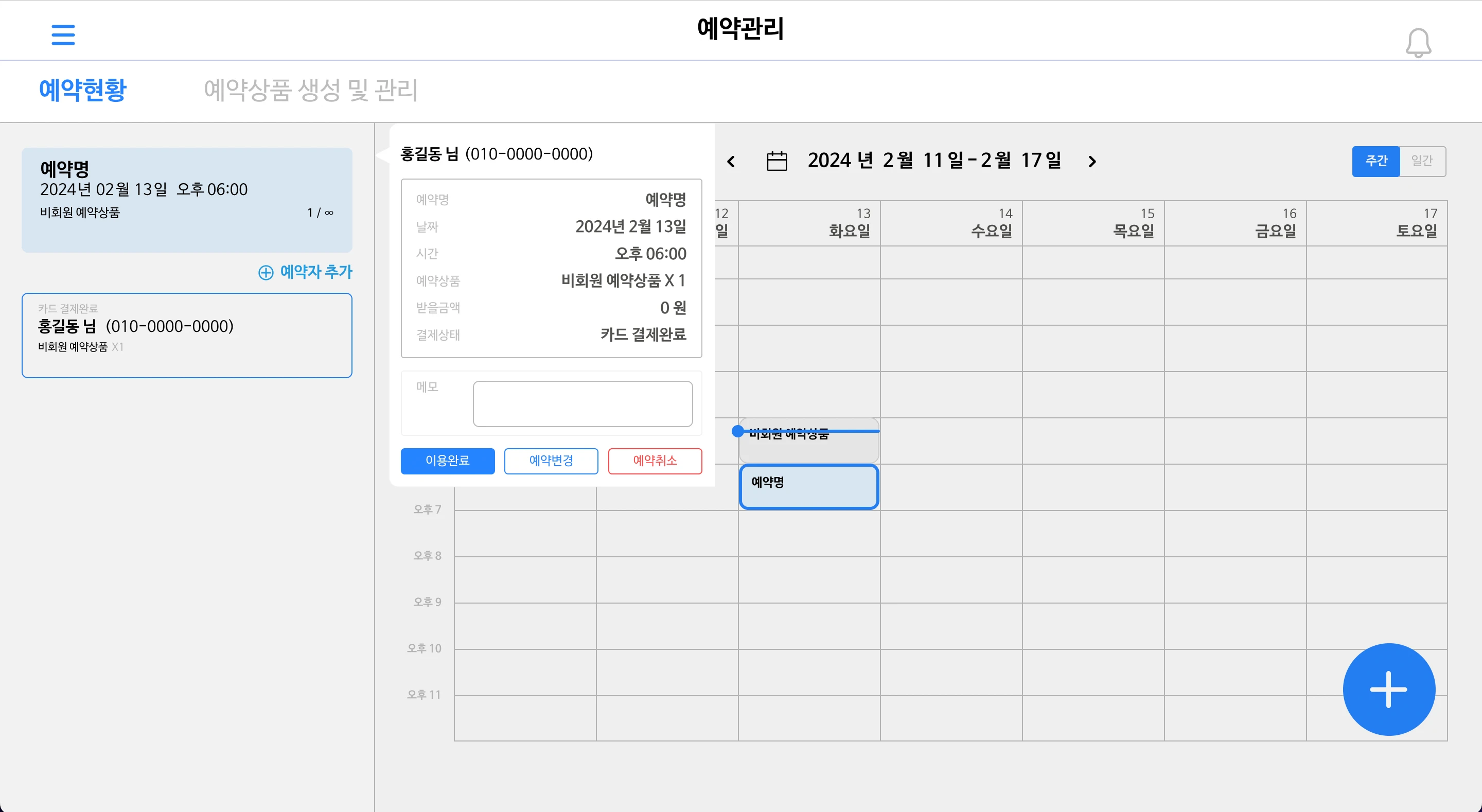Click the 14 수요일 column header
The height and width of the screenshot is (812, 1482).
point(951,224)
